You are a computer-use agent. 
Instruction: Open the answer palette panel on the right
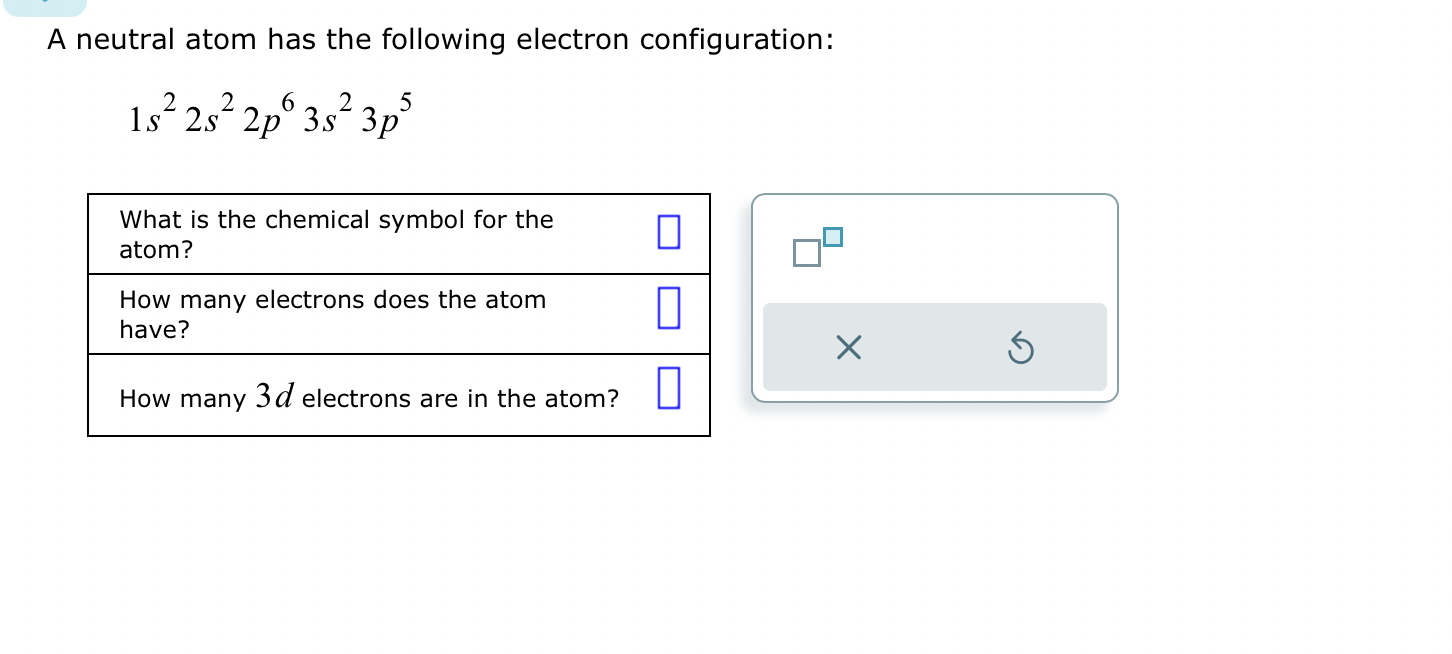[x=934, y=297]
